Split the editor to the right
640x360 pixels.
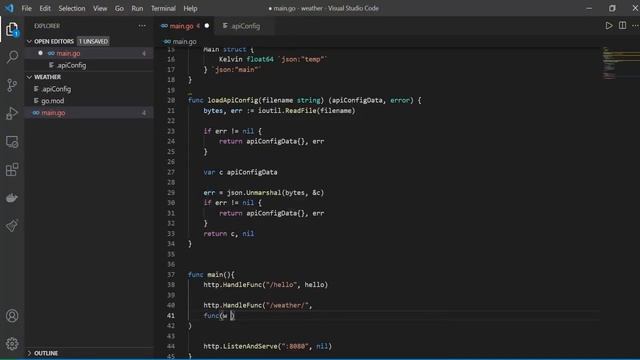click(622, 26)
